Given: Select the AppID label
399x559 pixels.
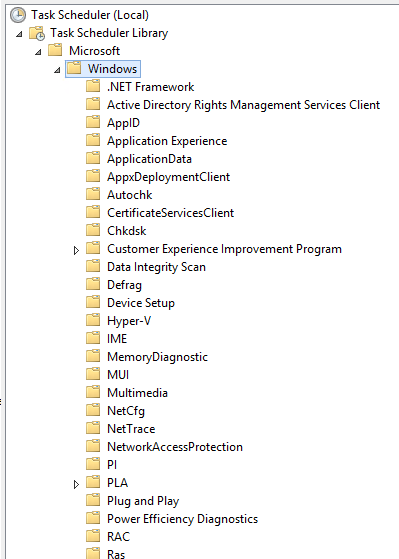Looking at the screenshot, I should pos(123,123).
